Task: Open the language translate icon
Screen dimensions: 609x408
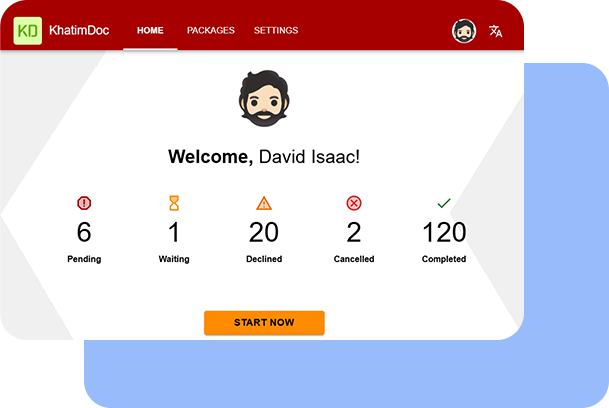Action: pyautogui.click(x=495, y=31)
